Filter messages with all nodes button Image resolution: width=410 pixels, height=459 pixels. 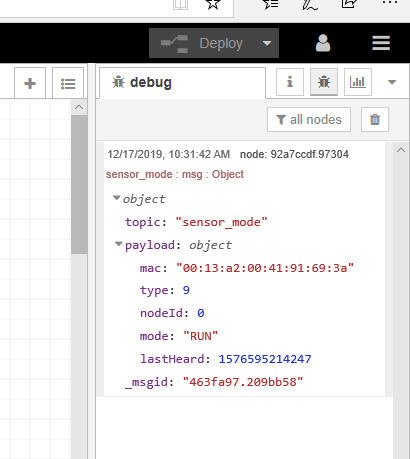[309, 119]
